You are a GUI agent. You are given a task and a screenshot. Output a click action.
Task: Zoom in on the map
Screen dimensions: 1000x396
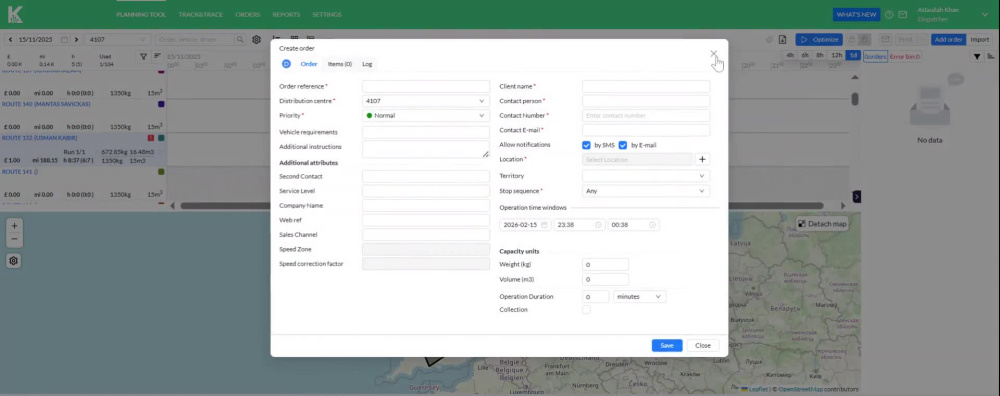[x=14, y=225]
